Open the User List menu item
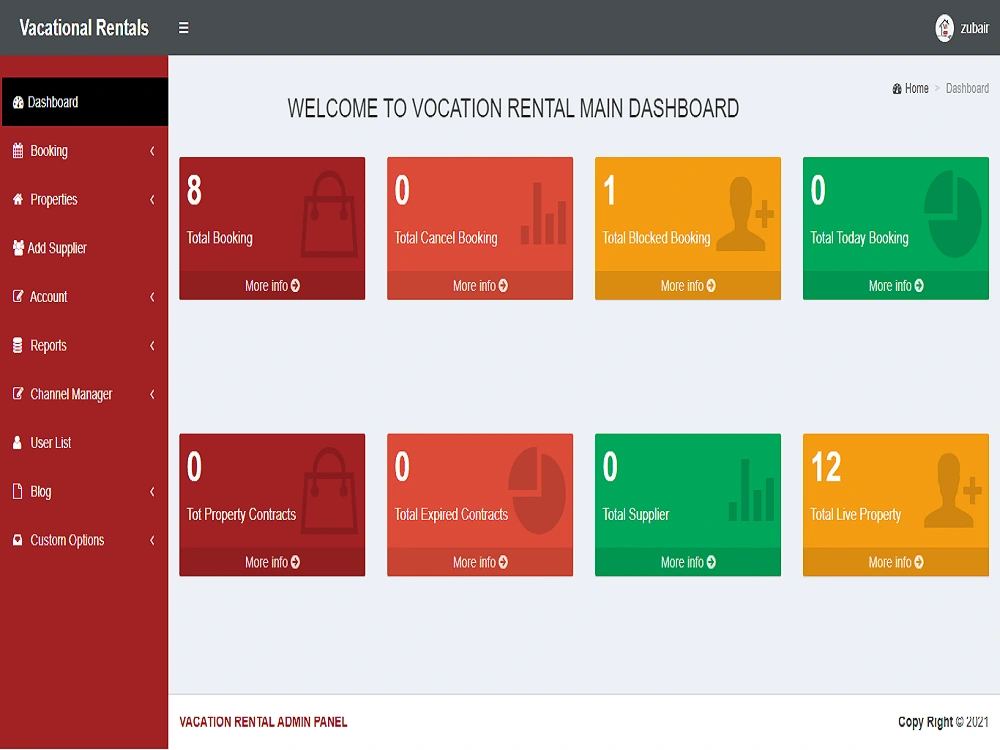The image size is (1000, 750). tap(84, 443)
